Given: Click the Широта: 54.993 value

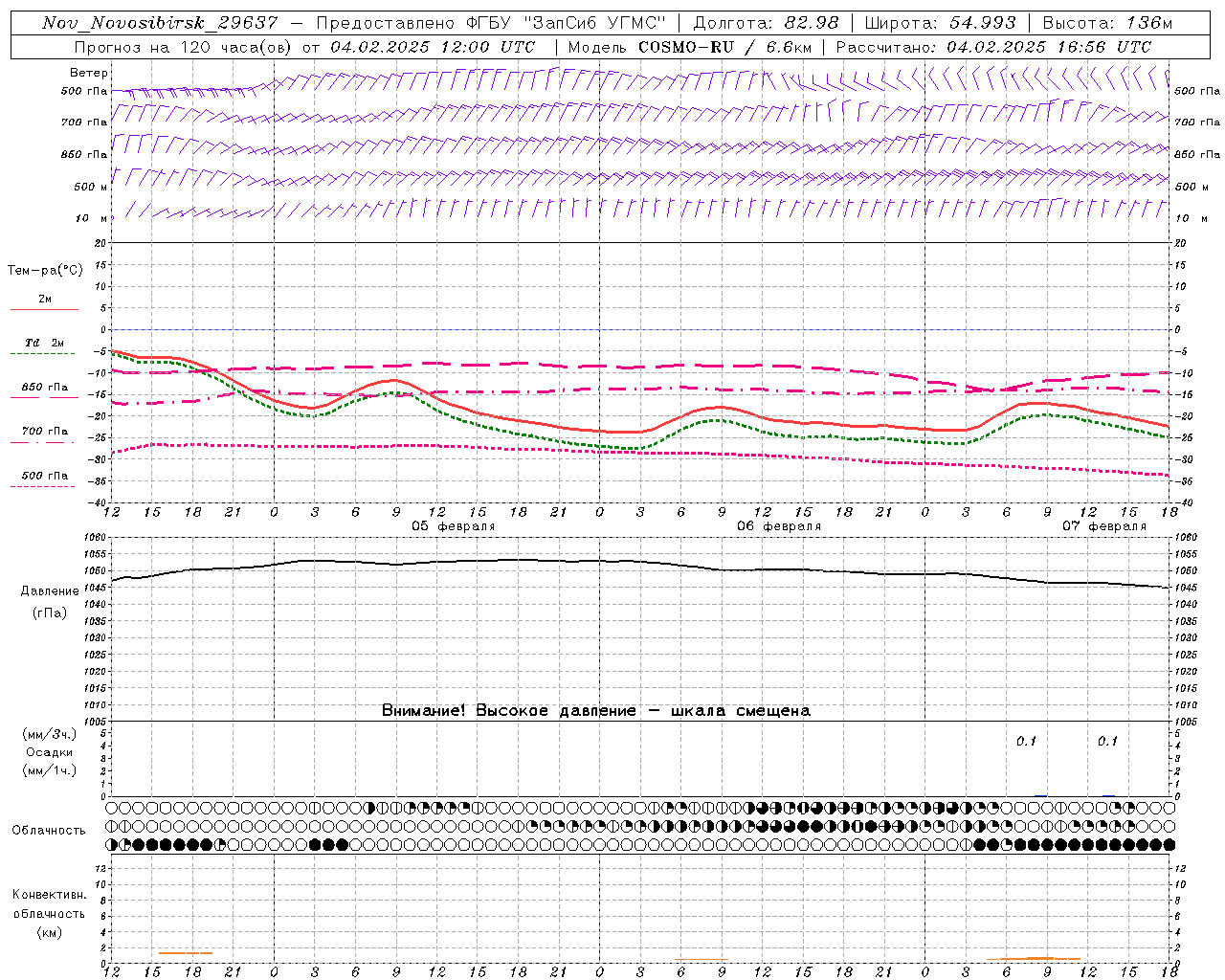Looking at the screenshot, I should point(940,23).
